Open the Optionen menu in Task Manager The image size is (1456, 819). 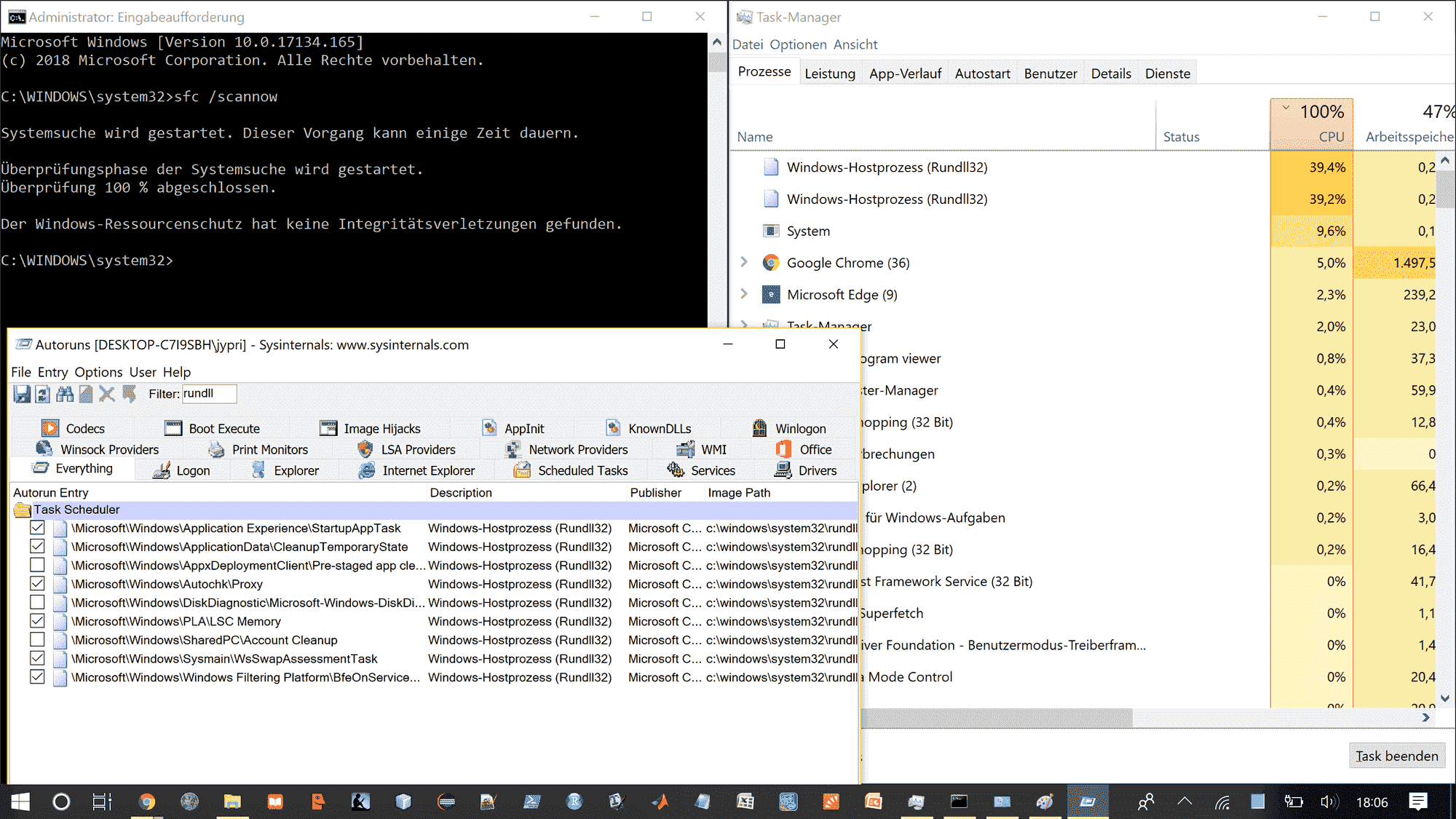(x=799, y=44)
